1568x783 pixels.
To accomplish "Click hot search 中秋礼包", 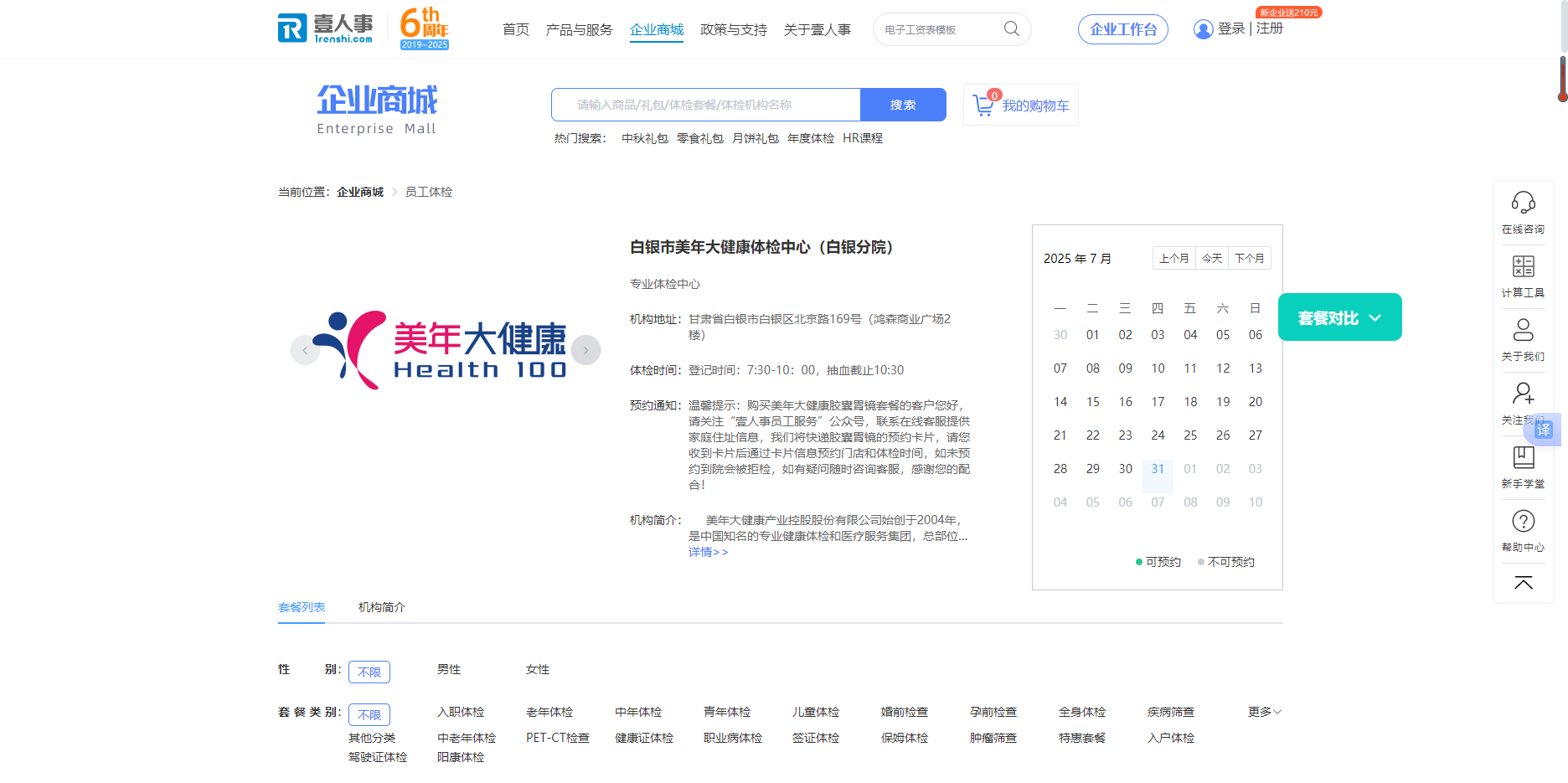I will [x=645, y=138].
